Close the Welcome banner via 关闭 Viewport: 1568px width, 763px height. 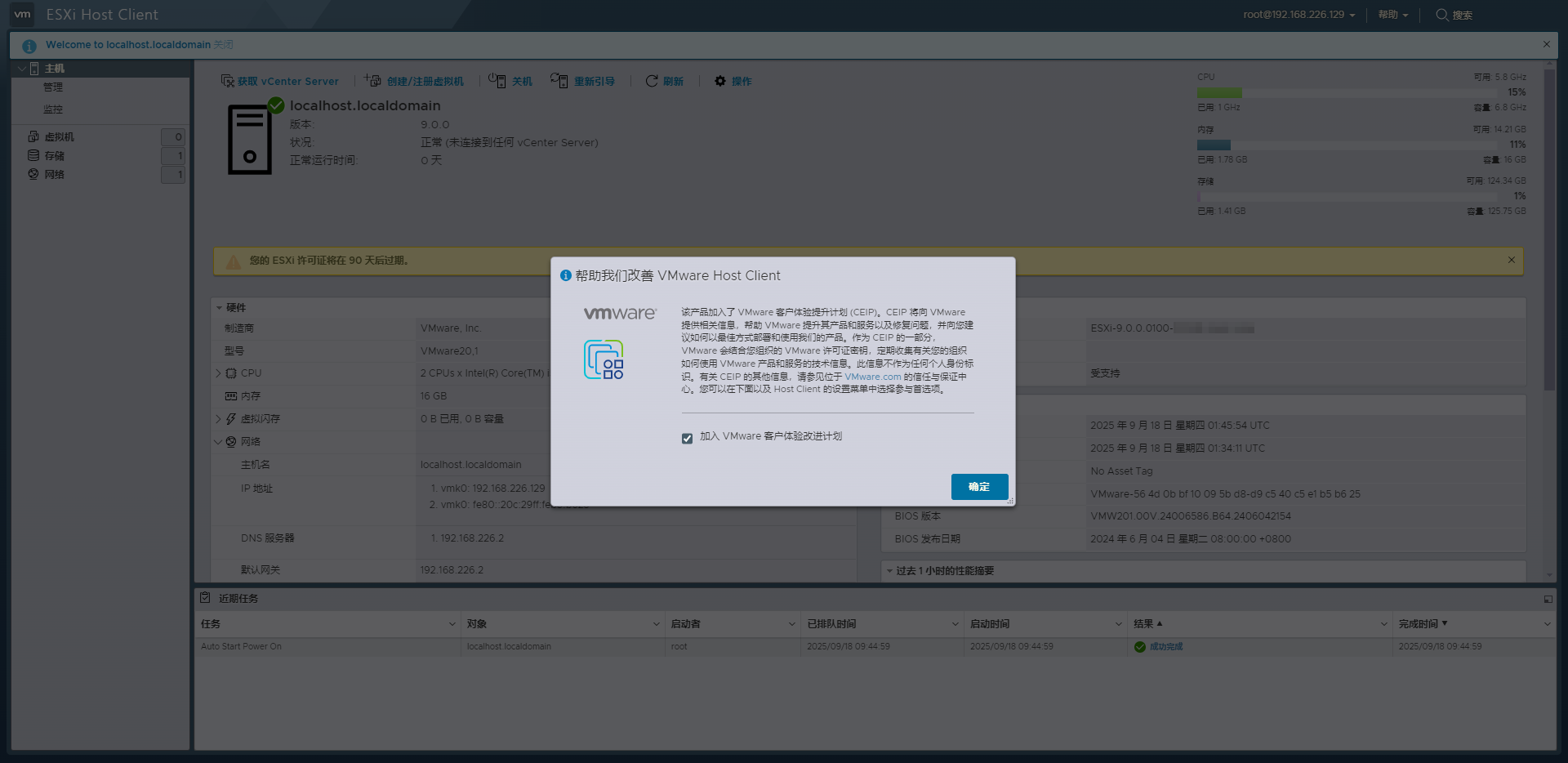pos(223,45)
